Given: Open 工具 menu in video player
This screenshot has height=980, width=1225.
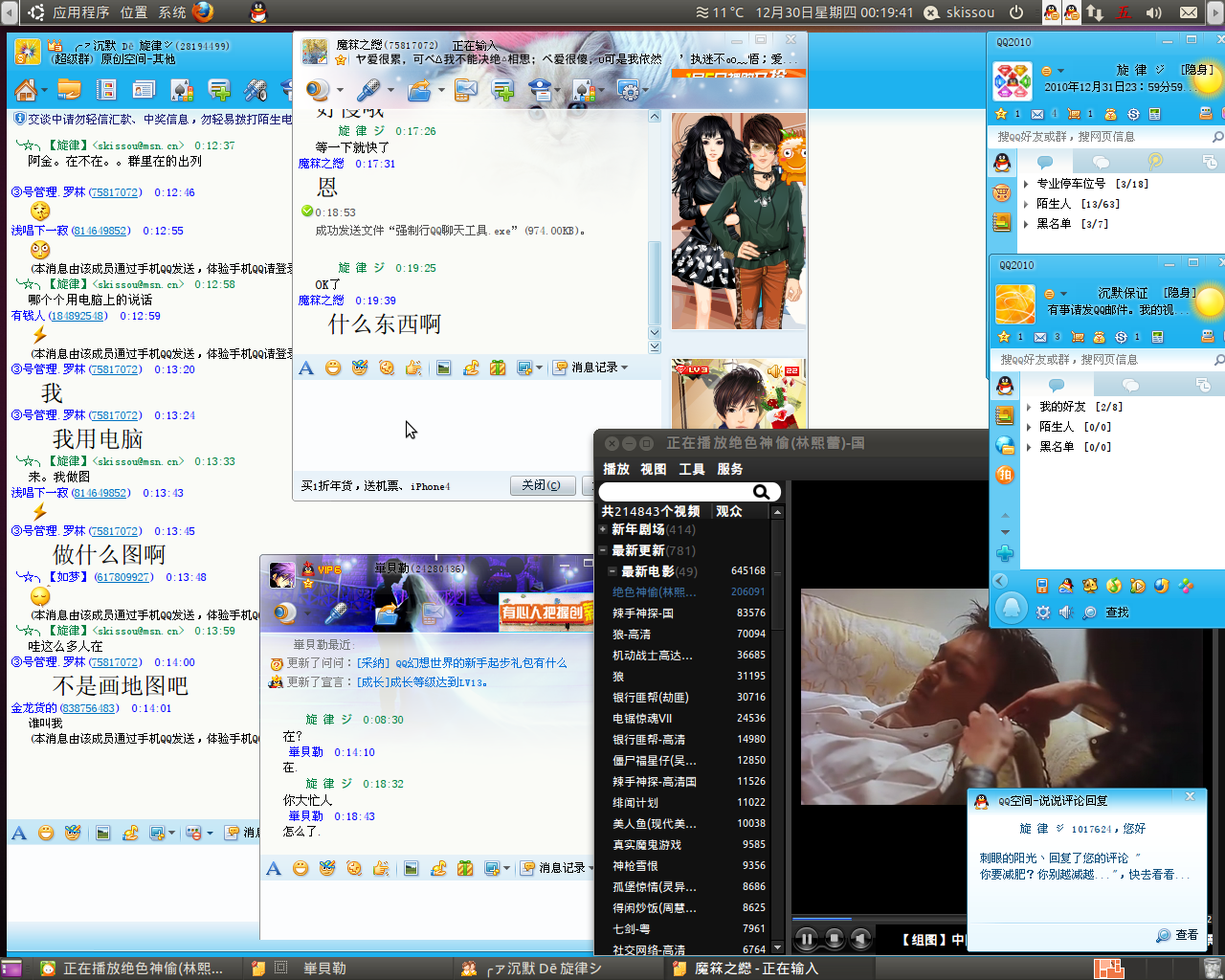Looking at the screenshot, I should pyautogui.click(x=692, y=469).
